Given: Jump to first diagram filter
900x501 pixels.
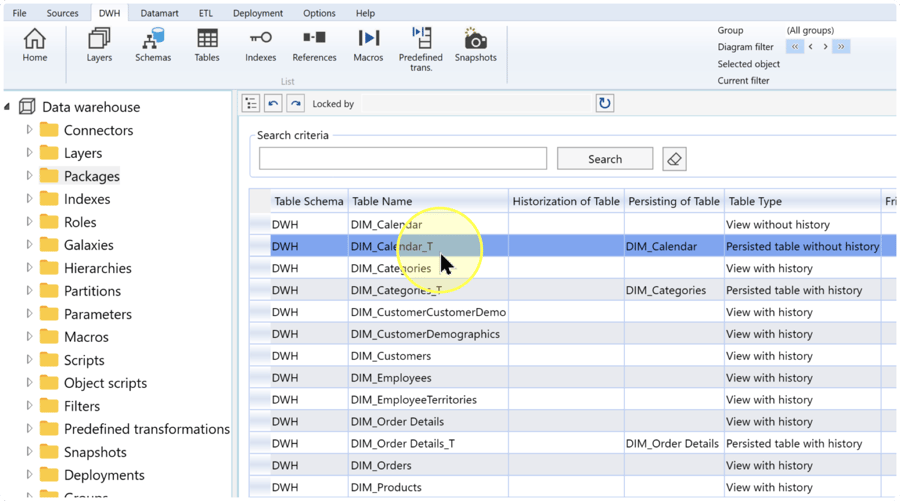Looking at the screenshot, I should point(795,46).
